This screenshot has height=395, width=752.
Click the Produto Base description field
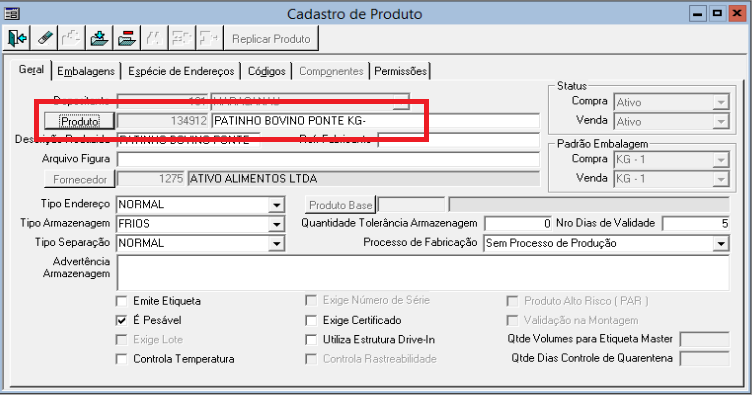pyautogui.click(x=589, y=205)
